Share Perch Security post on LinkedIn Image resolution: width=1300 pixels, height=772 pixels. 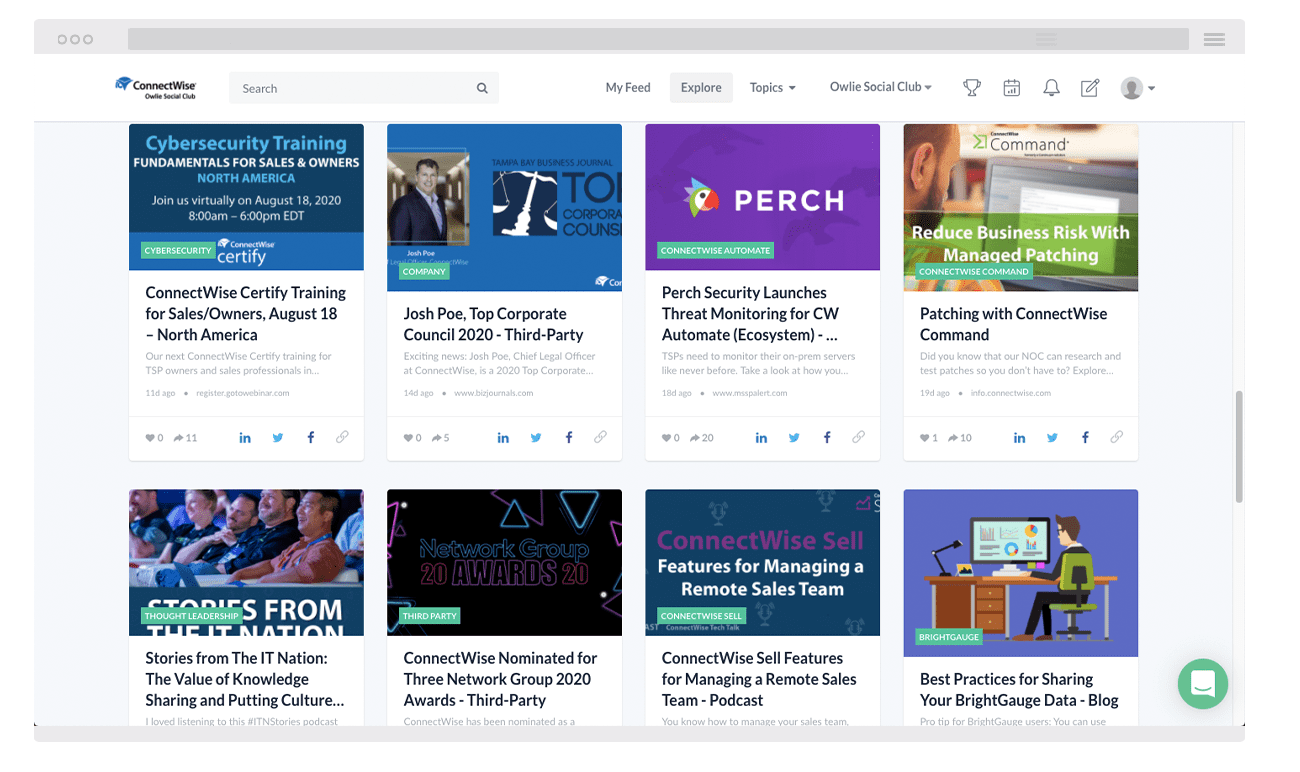(x=761, y=437)
